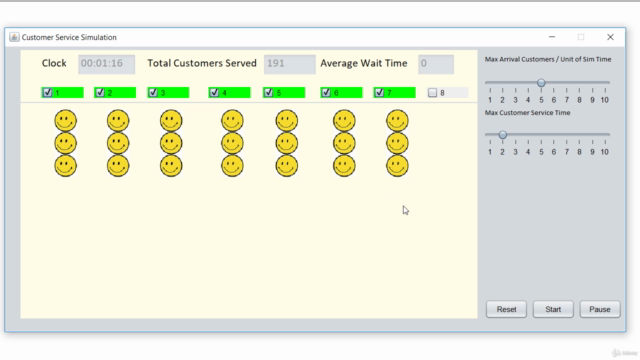Click second smiley in teller 3 queue
Screen dimensions: 640x360
[171, 143]
